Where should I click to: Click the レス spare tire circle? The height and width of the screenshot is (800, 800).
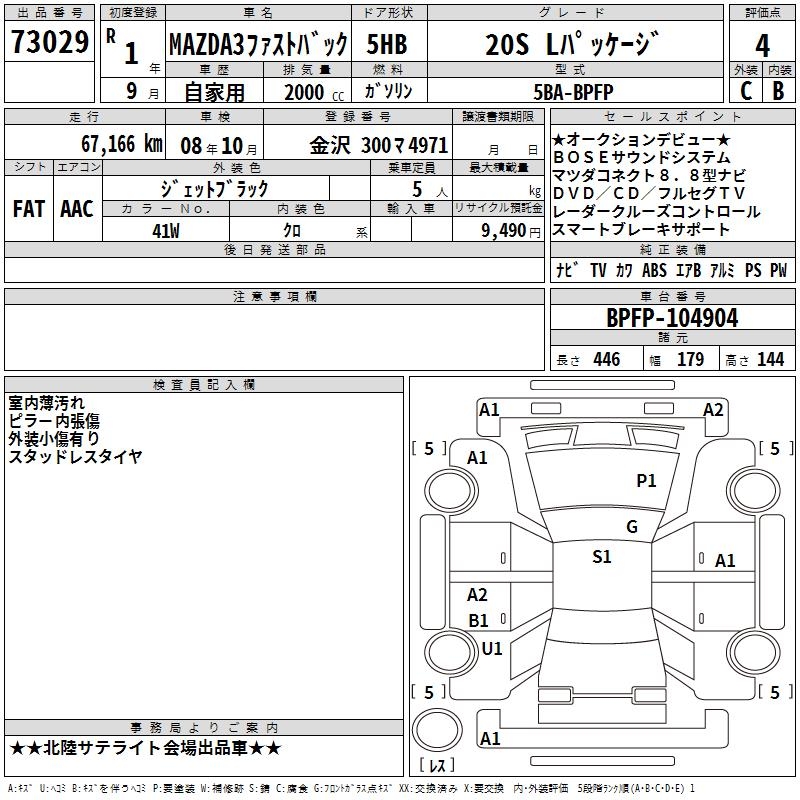tap(437, 729)
